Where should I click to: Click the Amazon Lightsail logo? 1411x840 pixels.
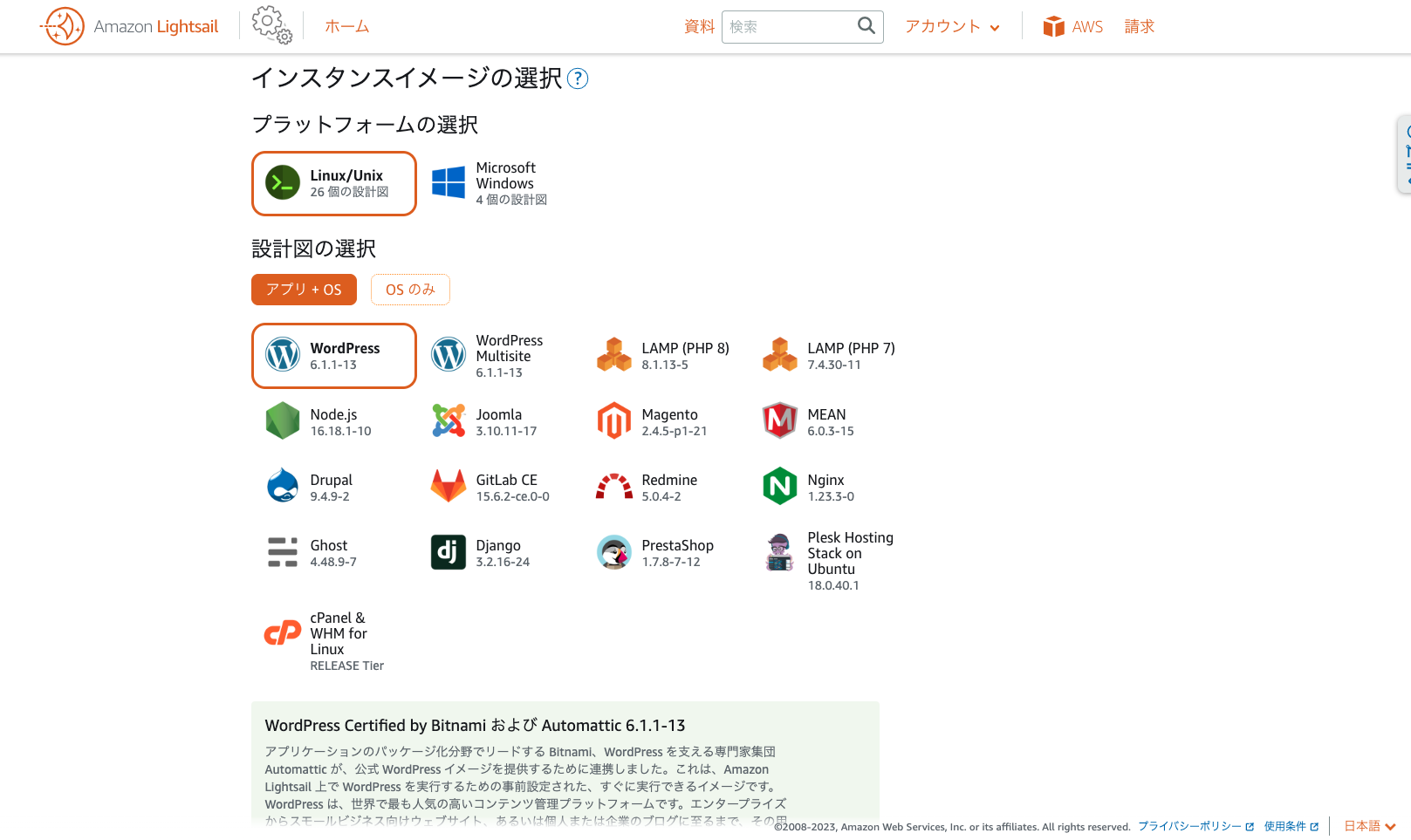[129, 26]
